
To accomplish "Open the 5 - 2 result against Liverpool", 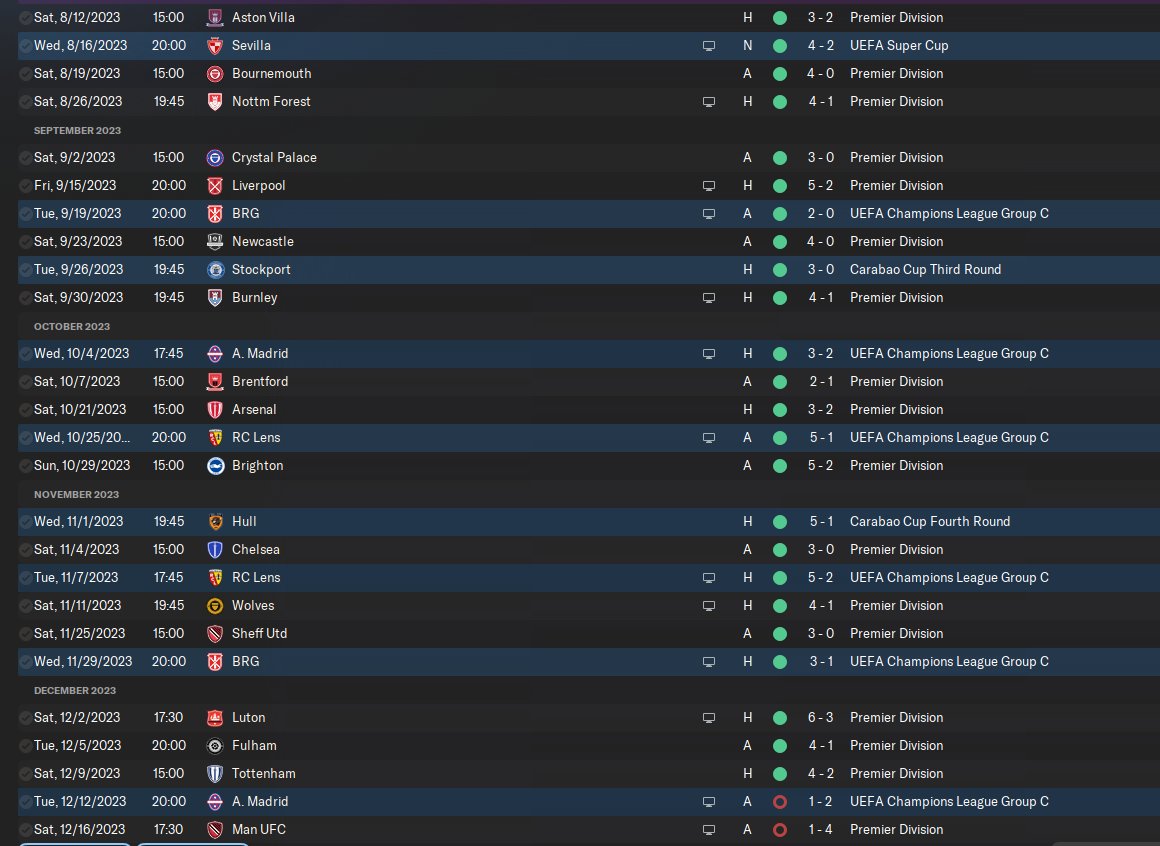I will [x=820, y=186].
